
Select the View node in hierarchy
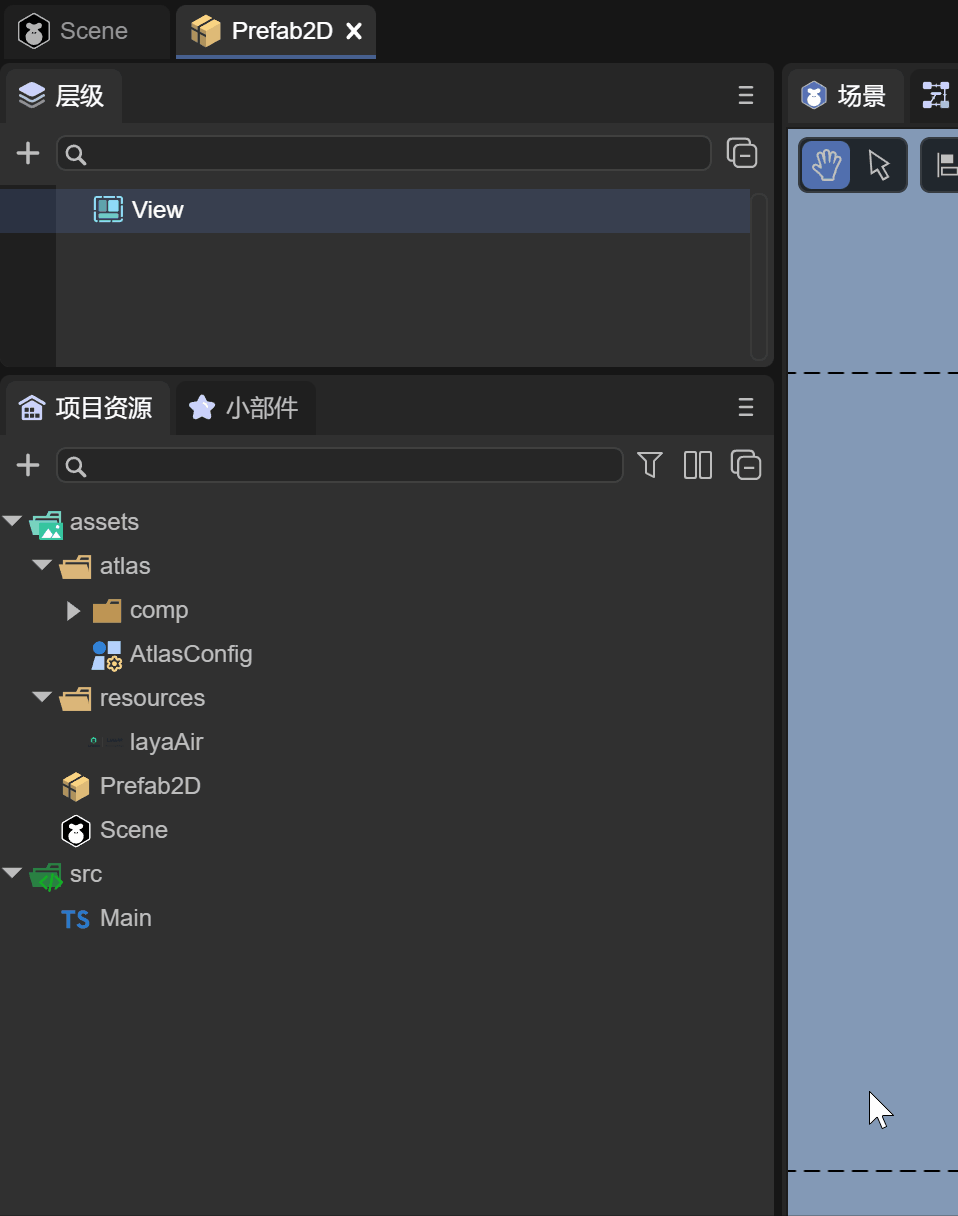[x=157, y=210]
